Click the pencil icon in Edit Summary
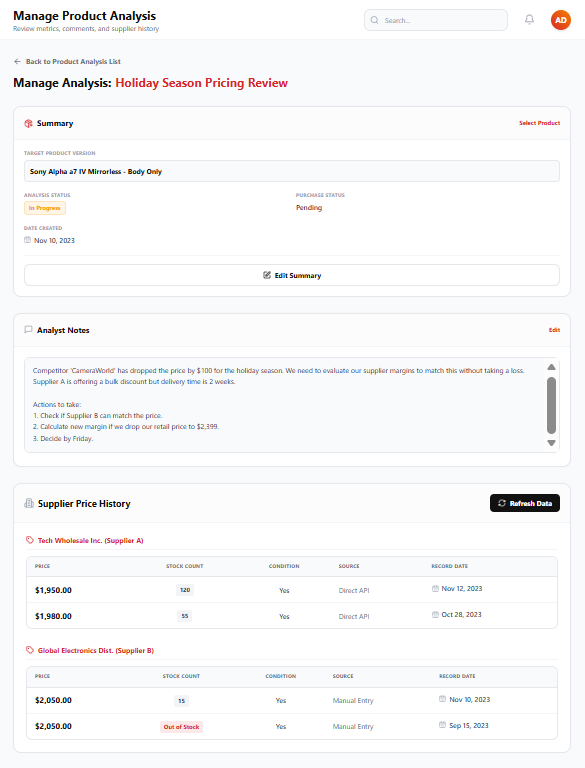 (267, 275)
